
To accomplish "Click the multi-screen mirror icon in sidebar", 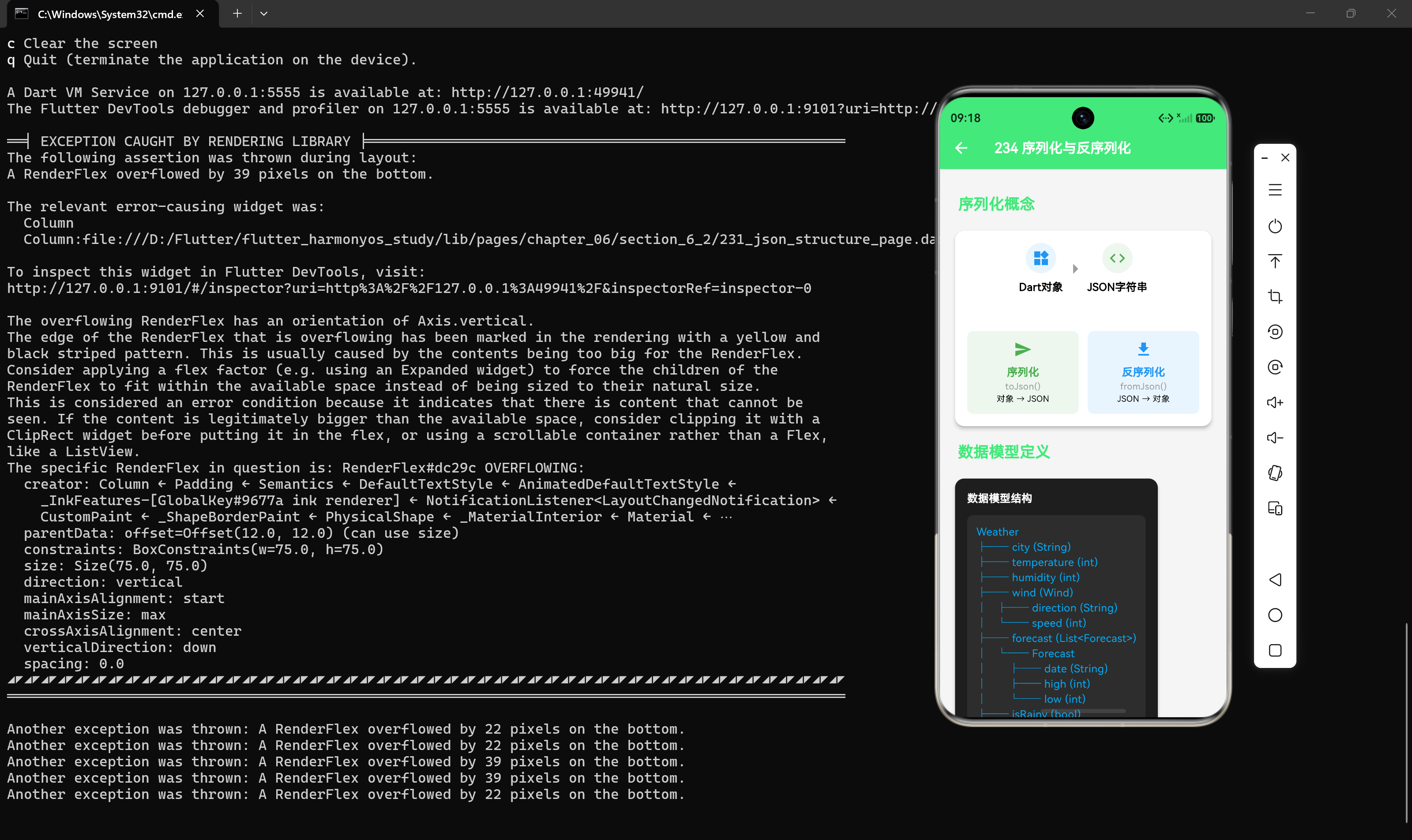I will point(1274,508).
